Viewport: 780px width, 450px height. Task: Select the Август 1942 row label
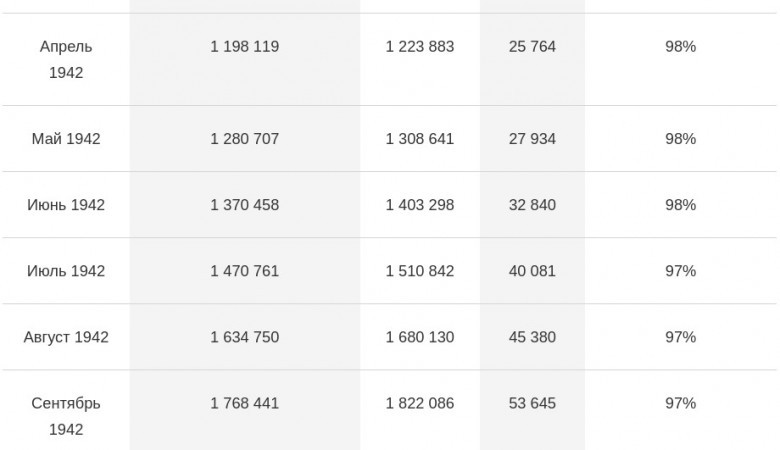click(66, 337)
